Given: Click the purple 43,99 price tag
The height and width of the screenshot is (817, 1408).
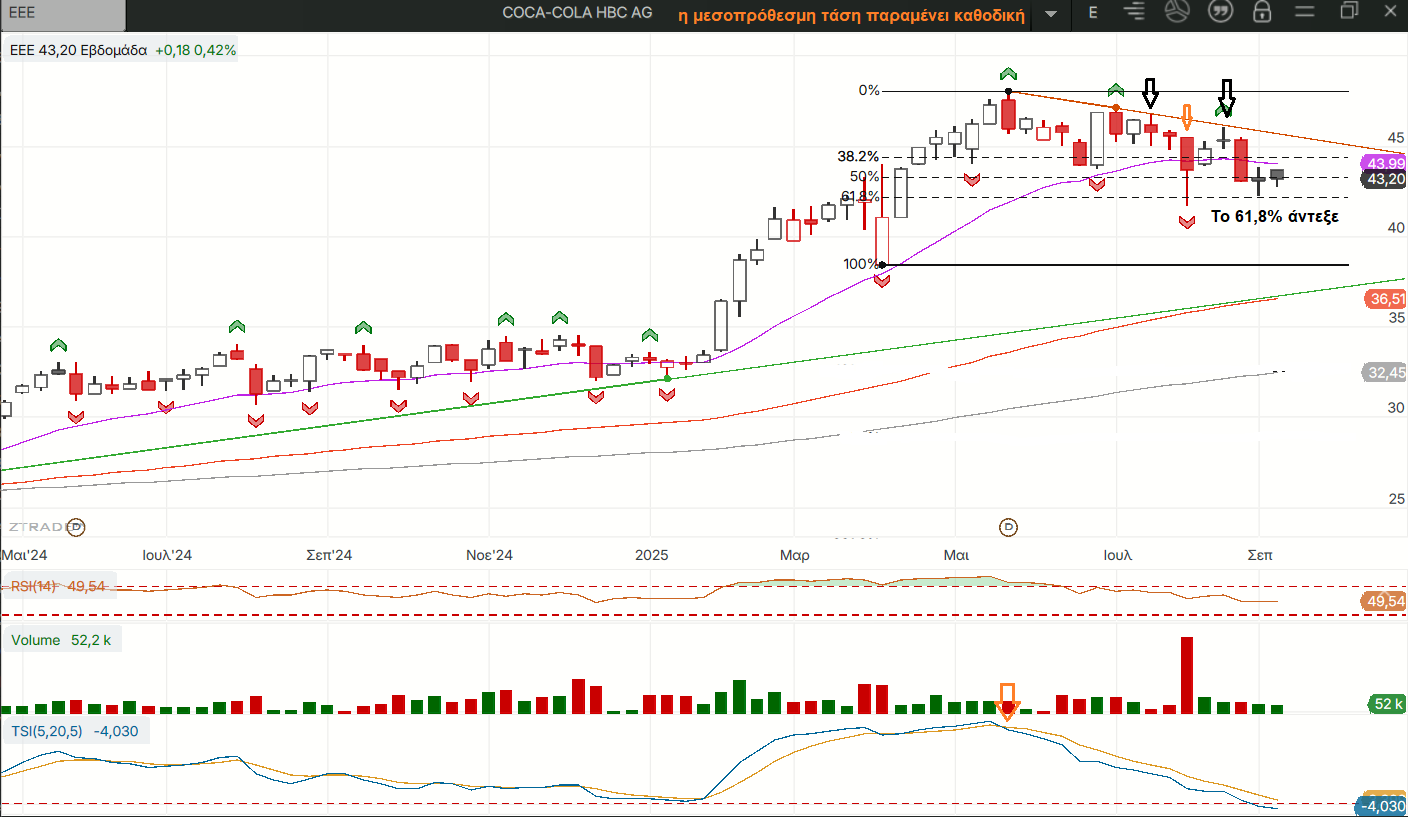Looking at the screenshot, I should tap(1385, 163).
